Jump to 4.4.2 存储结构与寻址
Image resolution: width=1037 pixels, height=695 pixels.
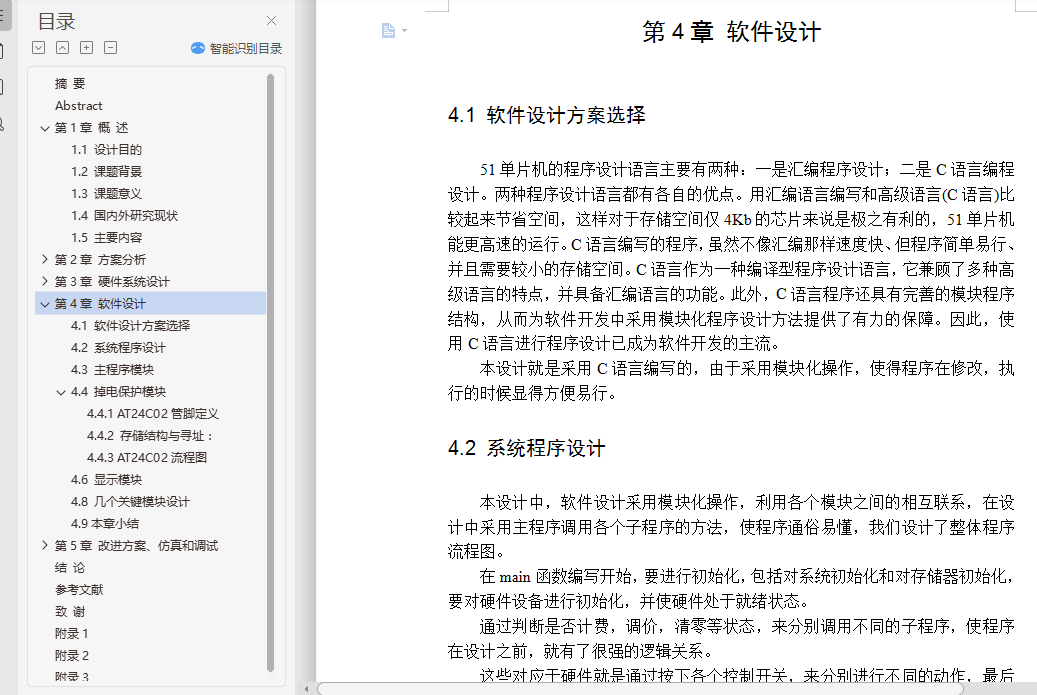pos(150,435)
